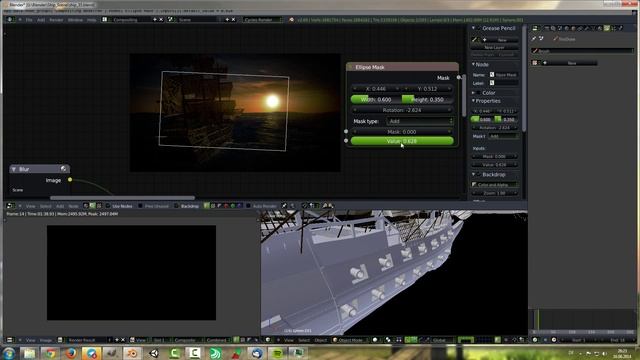This screenshot has width=640, height=360.
Task: Click the Grease Pencil draw pencil icon
Action: pos(475,40)
